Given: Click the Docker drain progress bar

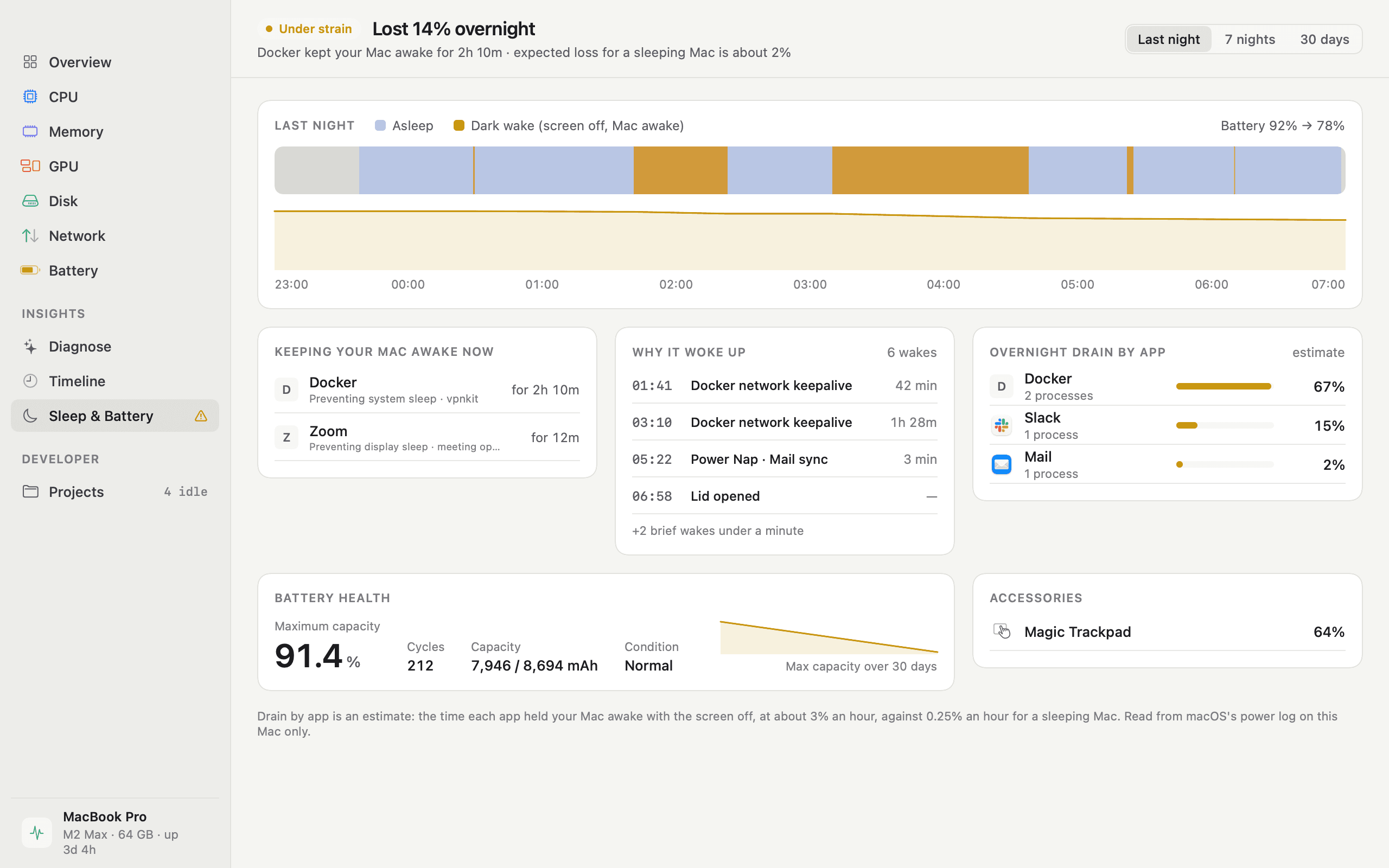Looking at the screenshot, I should (x=1224, y=386).
